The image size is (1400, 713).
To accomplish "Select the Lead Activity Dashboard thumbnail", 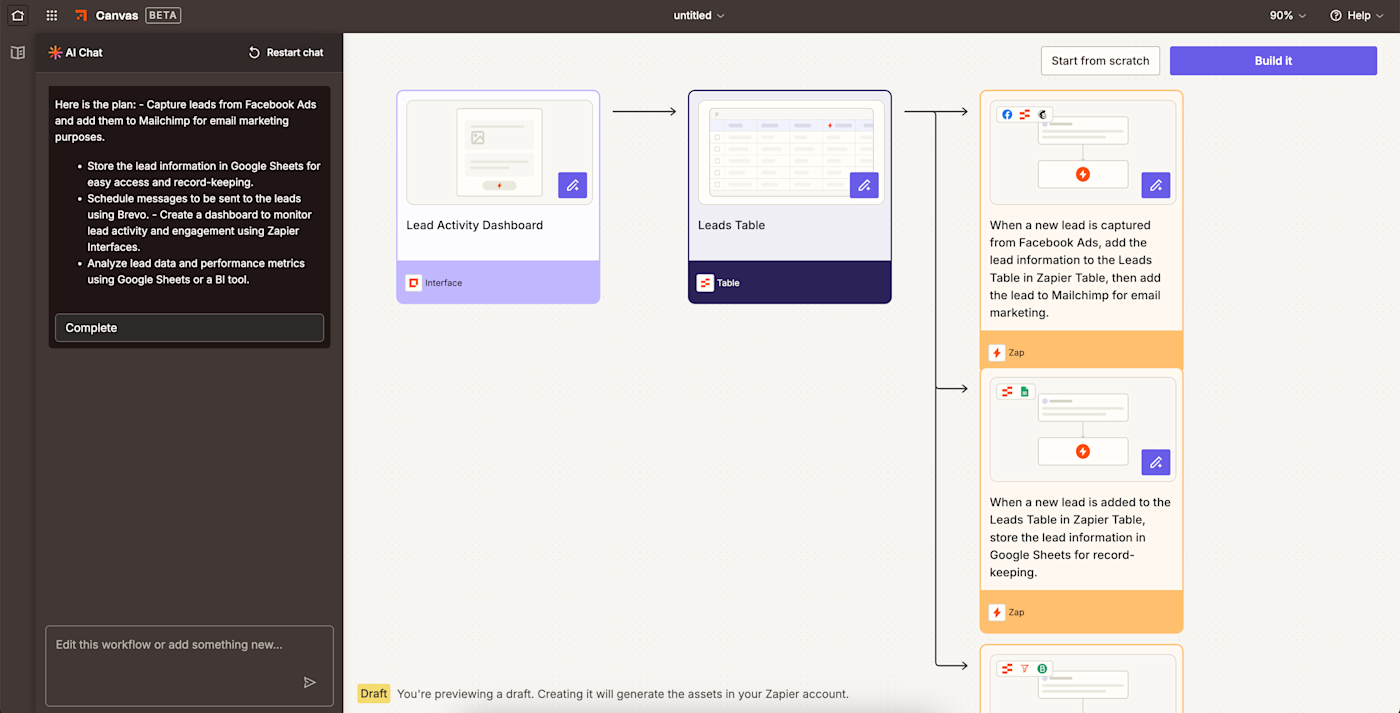I will (499, 152).
